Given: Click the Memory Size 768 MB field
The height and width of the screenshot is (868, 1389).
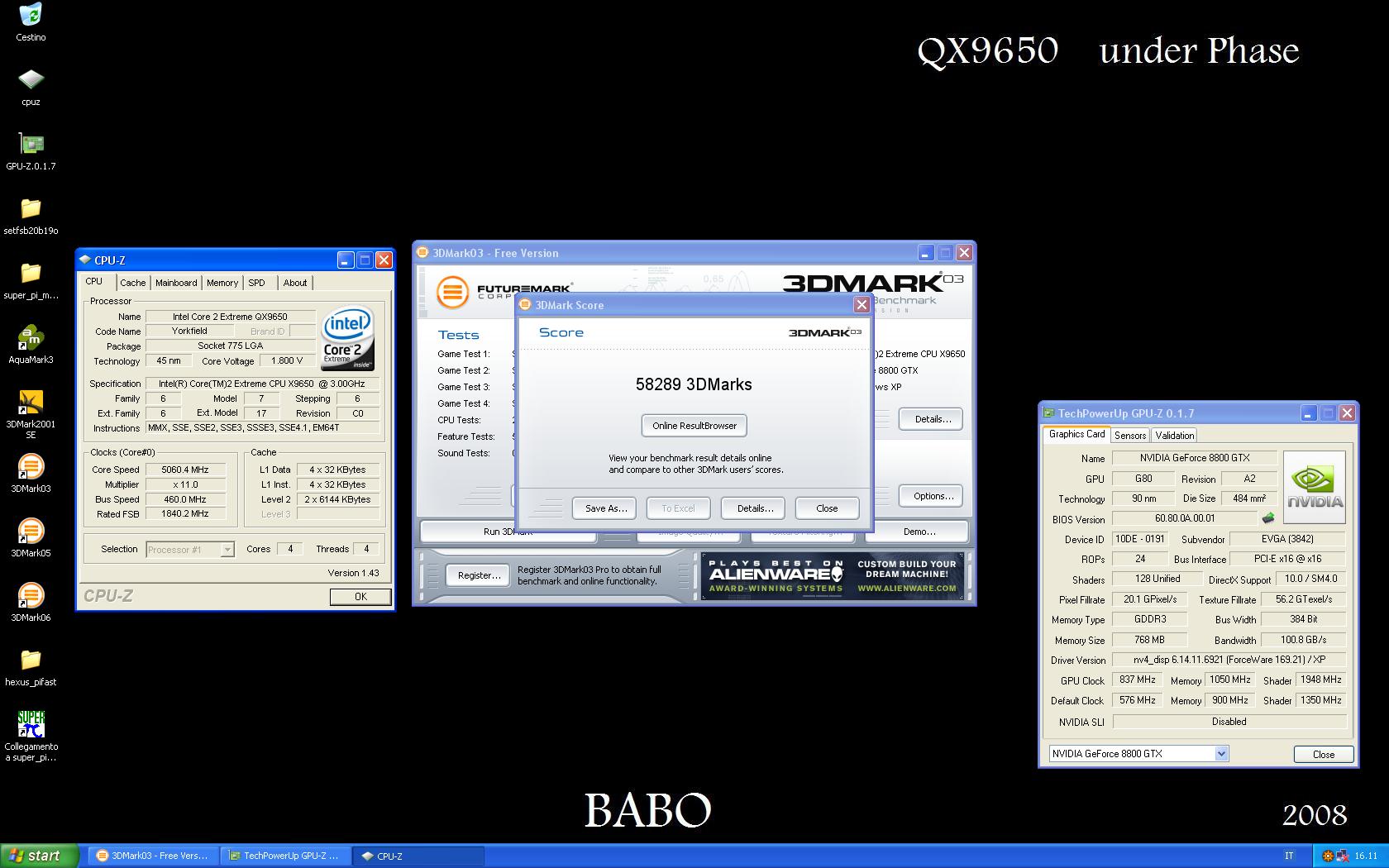Looking at the screenshot, I should [1149, 640].
